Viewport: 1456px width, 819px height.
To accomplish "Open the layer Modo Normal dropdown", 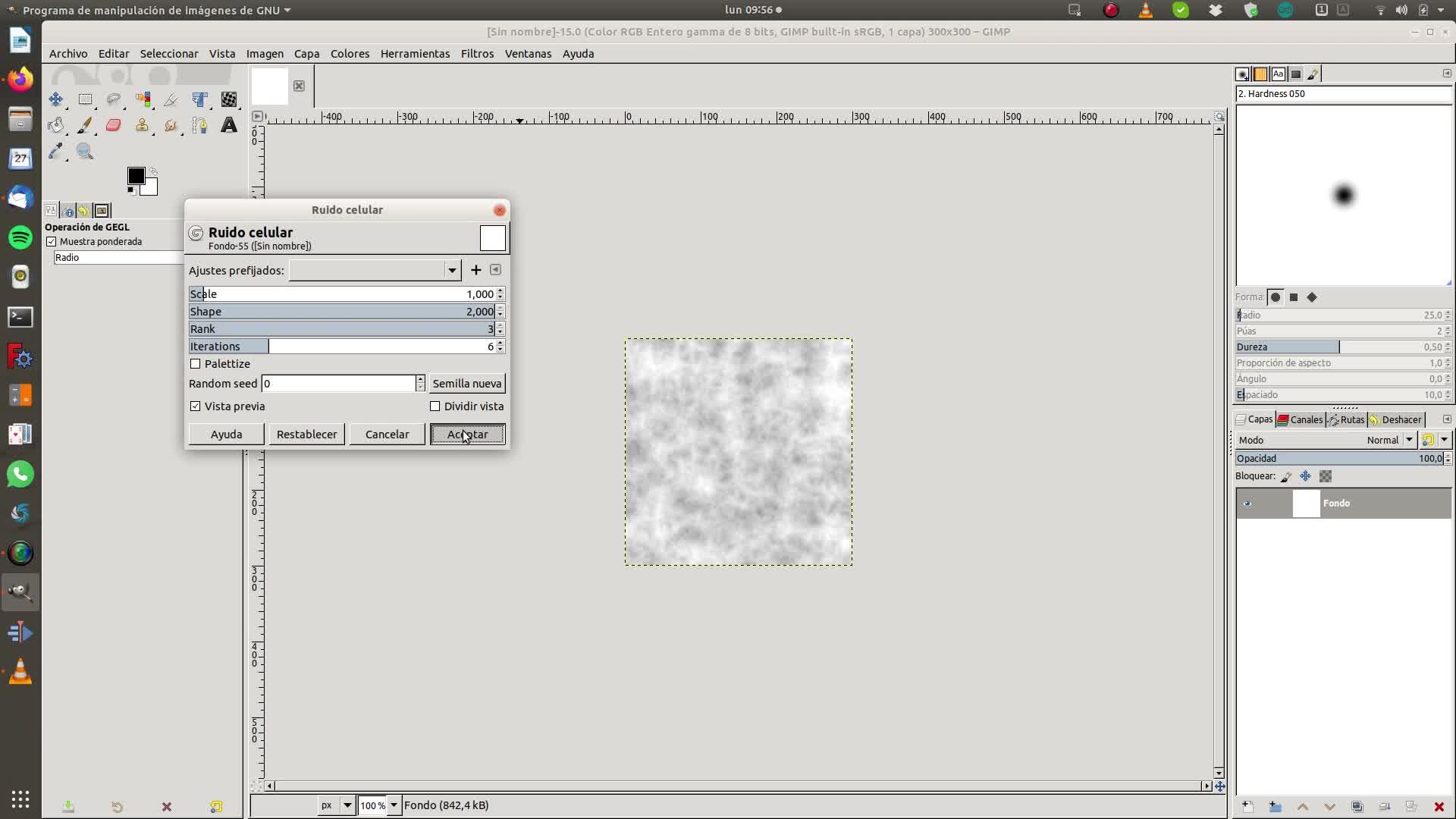I will tap(1409, 440).
